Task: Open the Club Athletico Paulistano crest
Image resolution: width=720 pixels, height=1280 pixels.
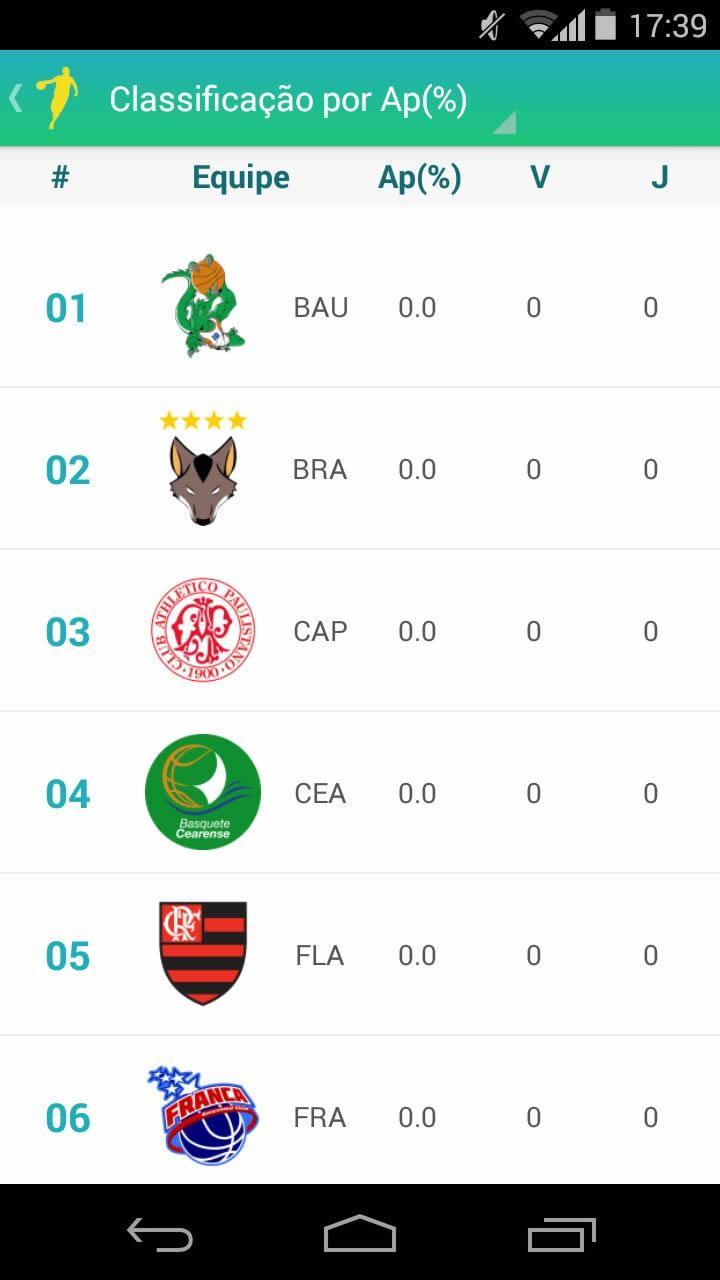Action: (203, 630)
